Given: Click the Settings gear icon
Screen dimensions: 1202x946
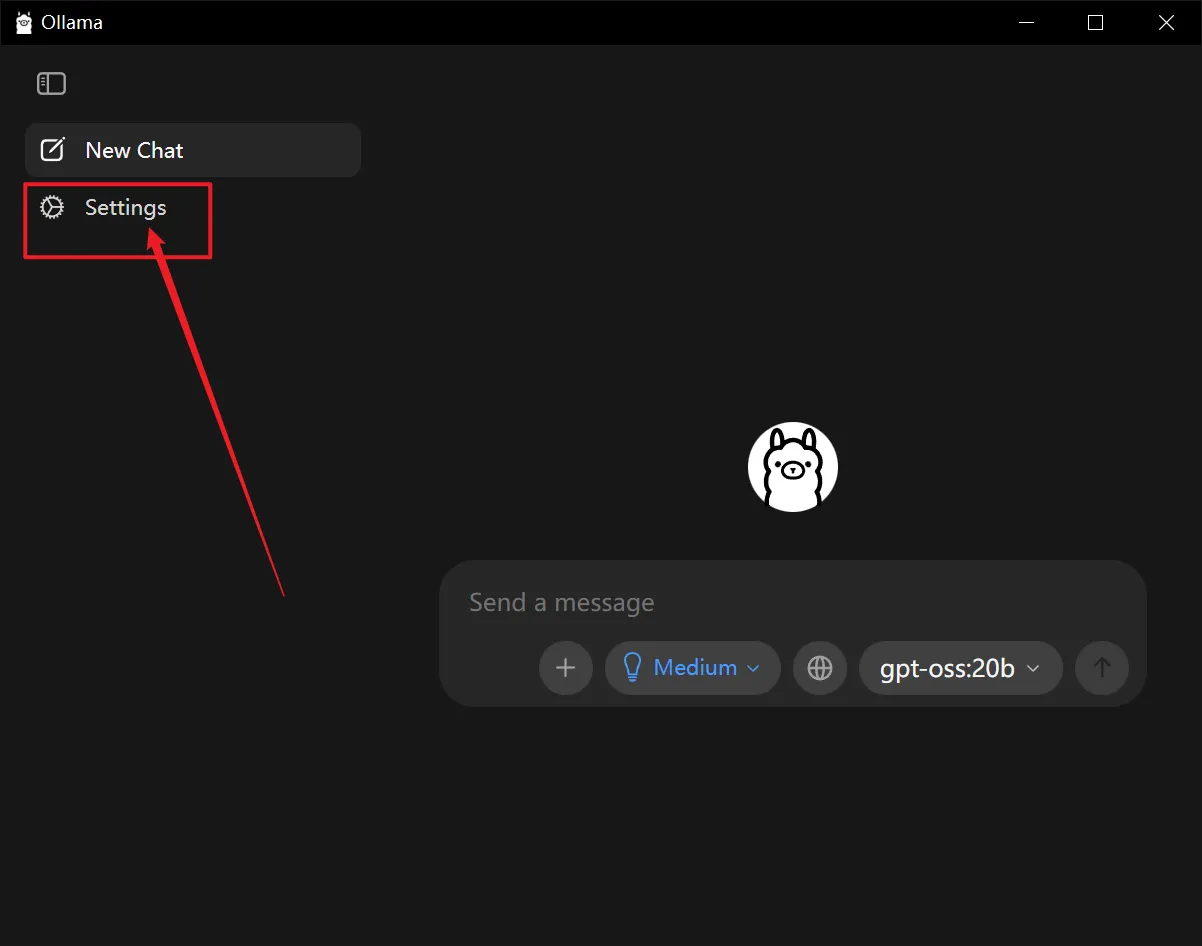Looking at the screenshot, I should pos(52,207).
